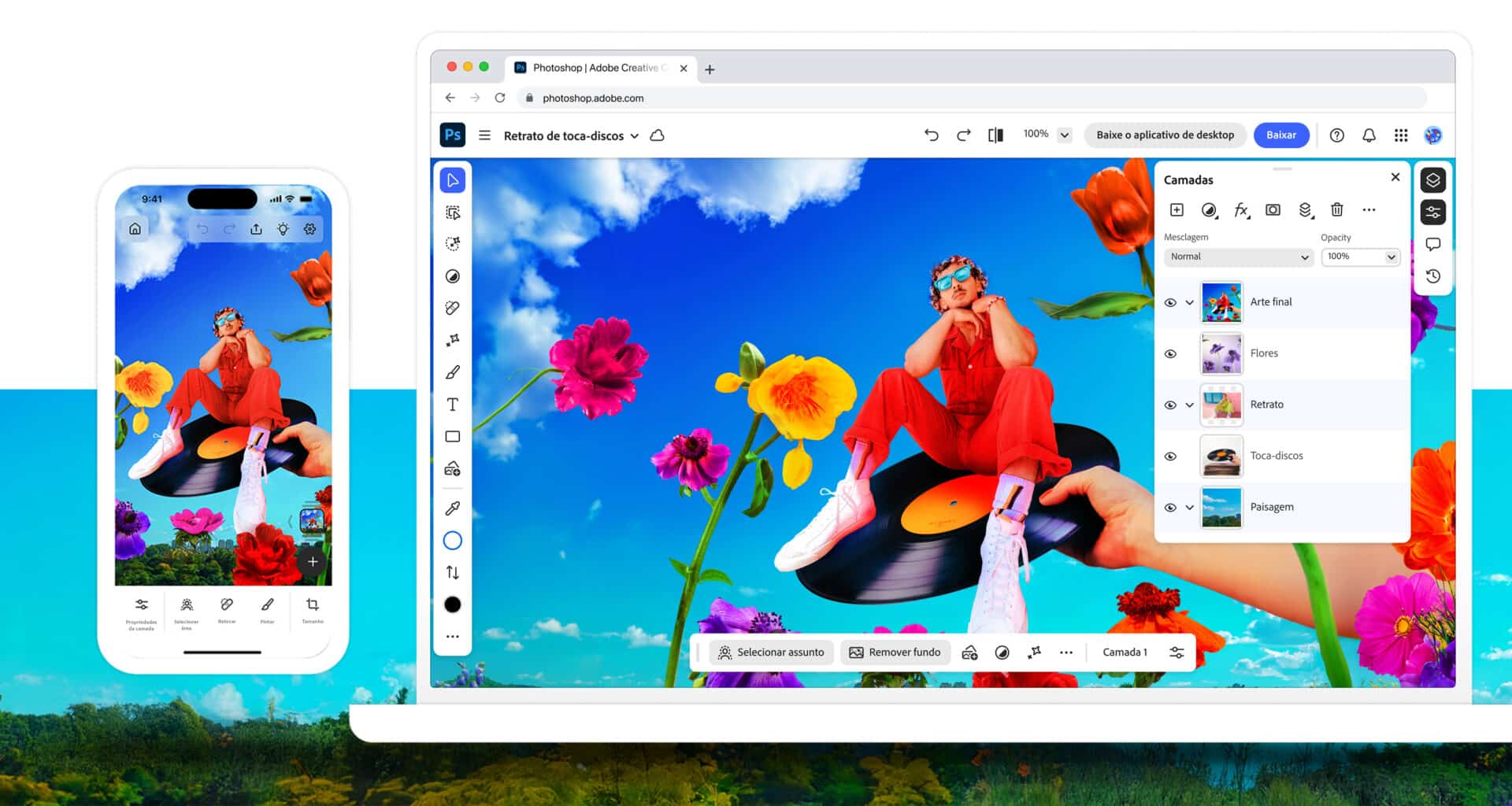The height and width of the screenshot is (806, 1512).
Task: Open the help question mark icon
Action: click(x=1336, y=135)
